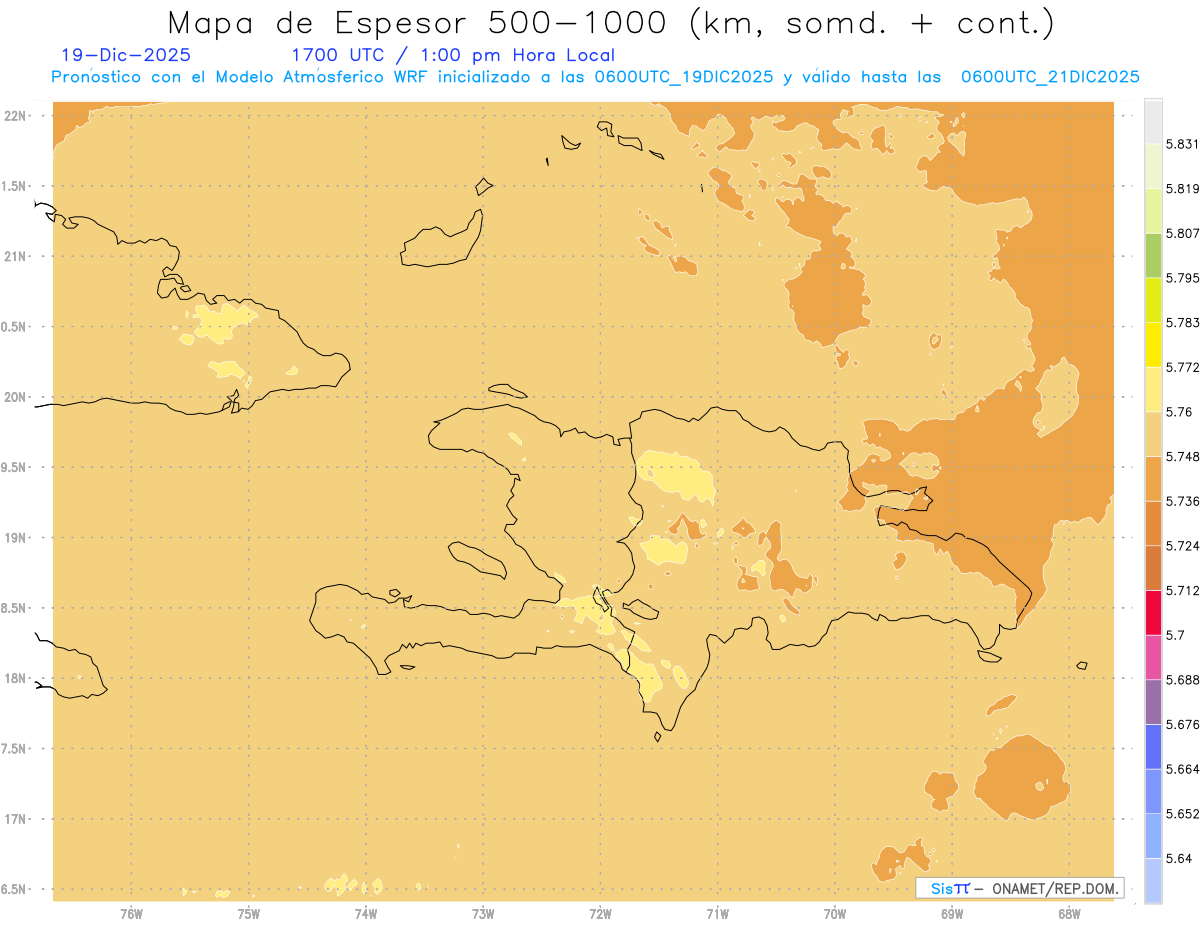
Task: Click the pink legend swatch above 5.688
Action: point(1153,657)
